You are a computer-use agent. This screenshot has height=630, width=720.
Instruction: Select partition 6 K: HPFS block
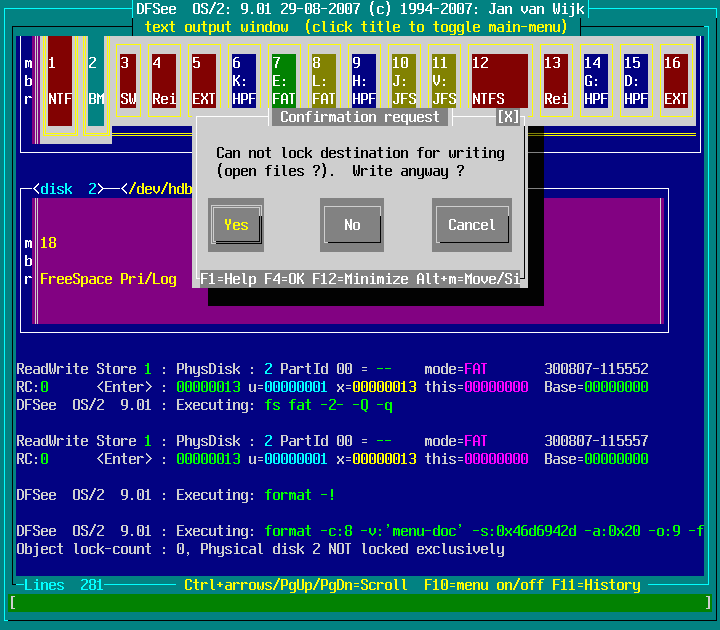[244, 81]
